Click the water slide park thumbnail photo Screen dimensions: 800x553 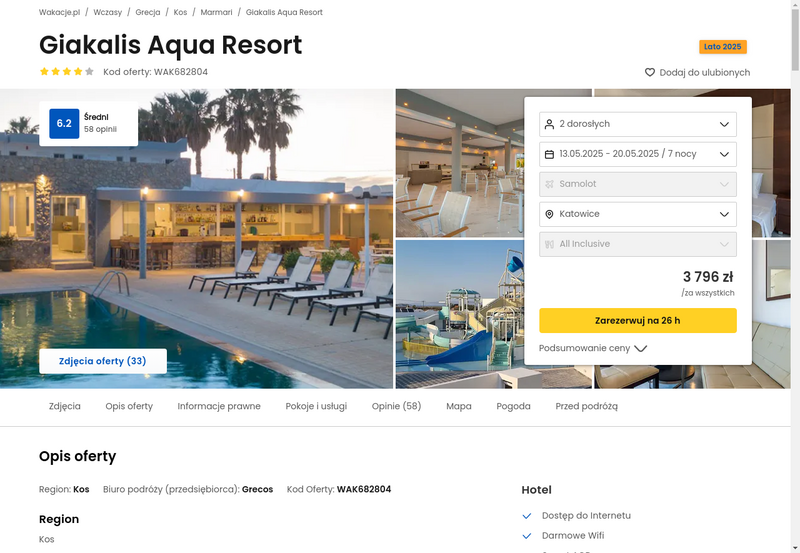[x=460, y=314]
